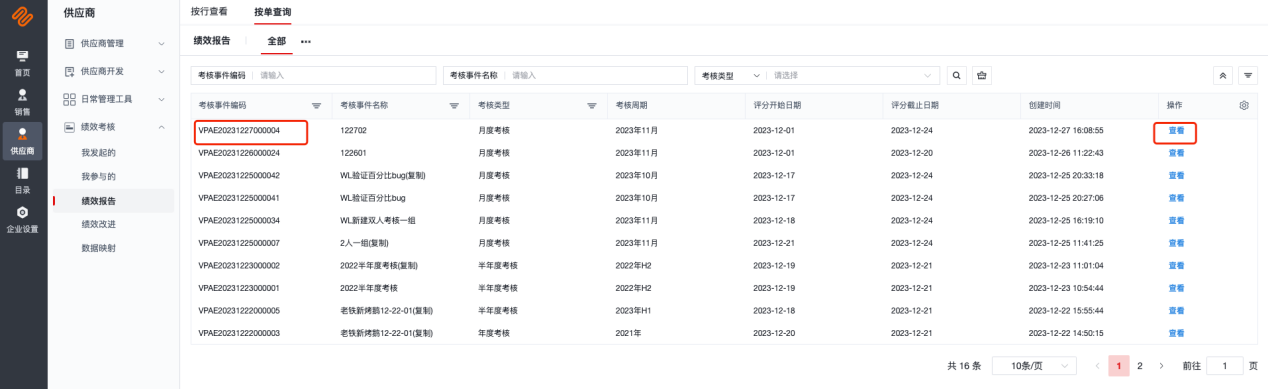Image resolution: width=1268 pixels, height=389 pixels.
Task: Open the 10条/页 page size dropdown
Action: pos(1034,366)
